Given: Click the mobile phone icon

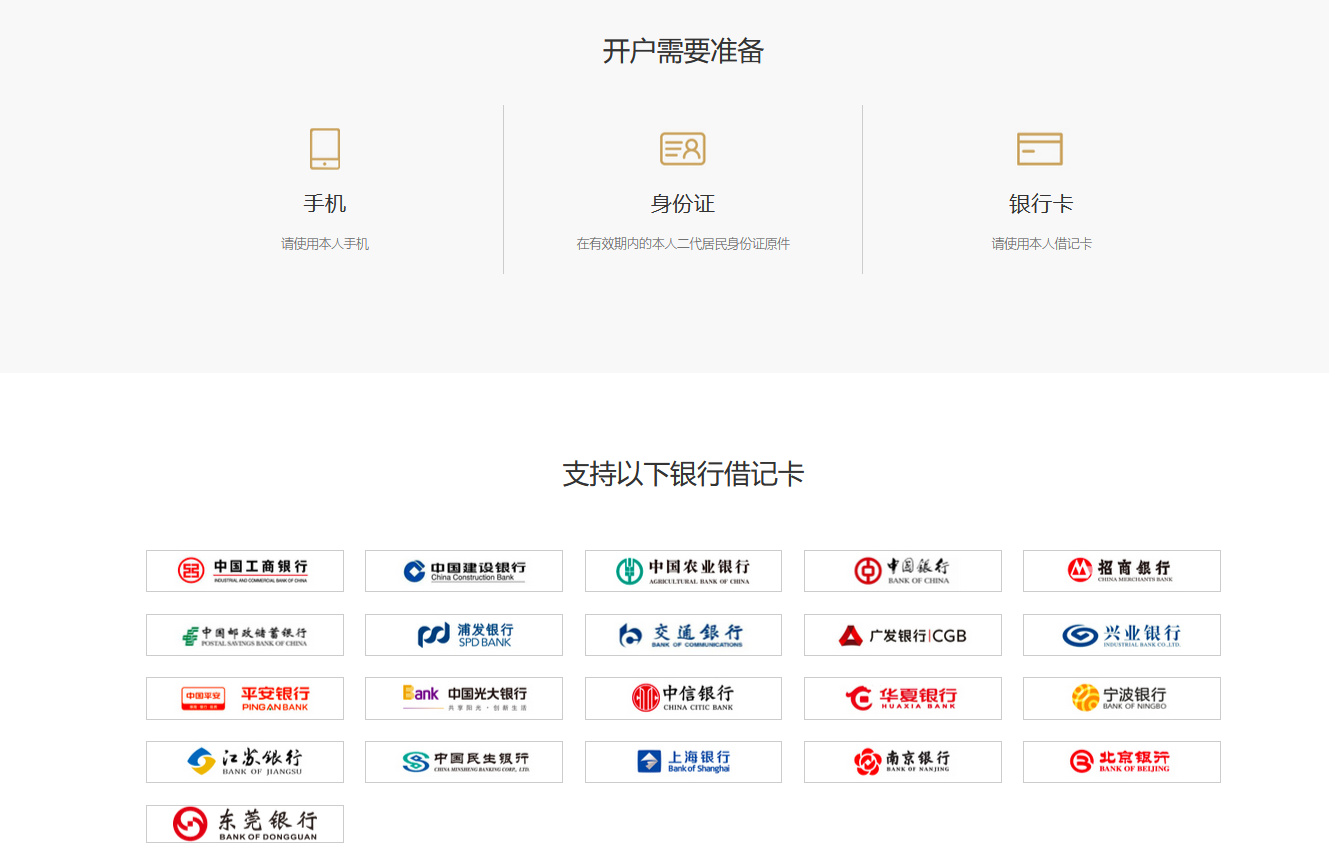Looking at the screenshot, I should (325, 149).
